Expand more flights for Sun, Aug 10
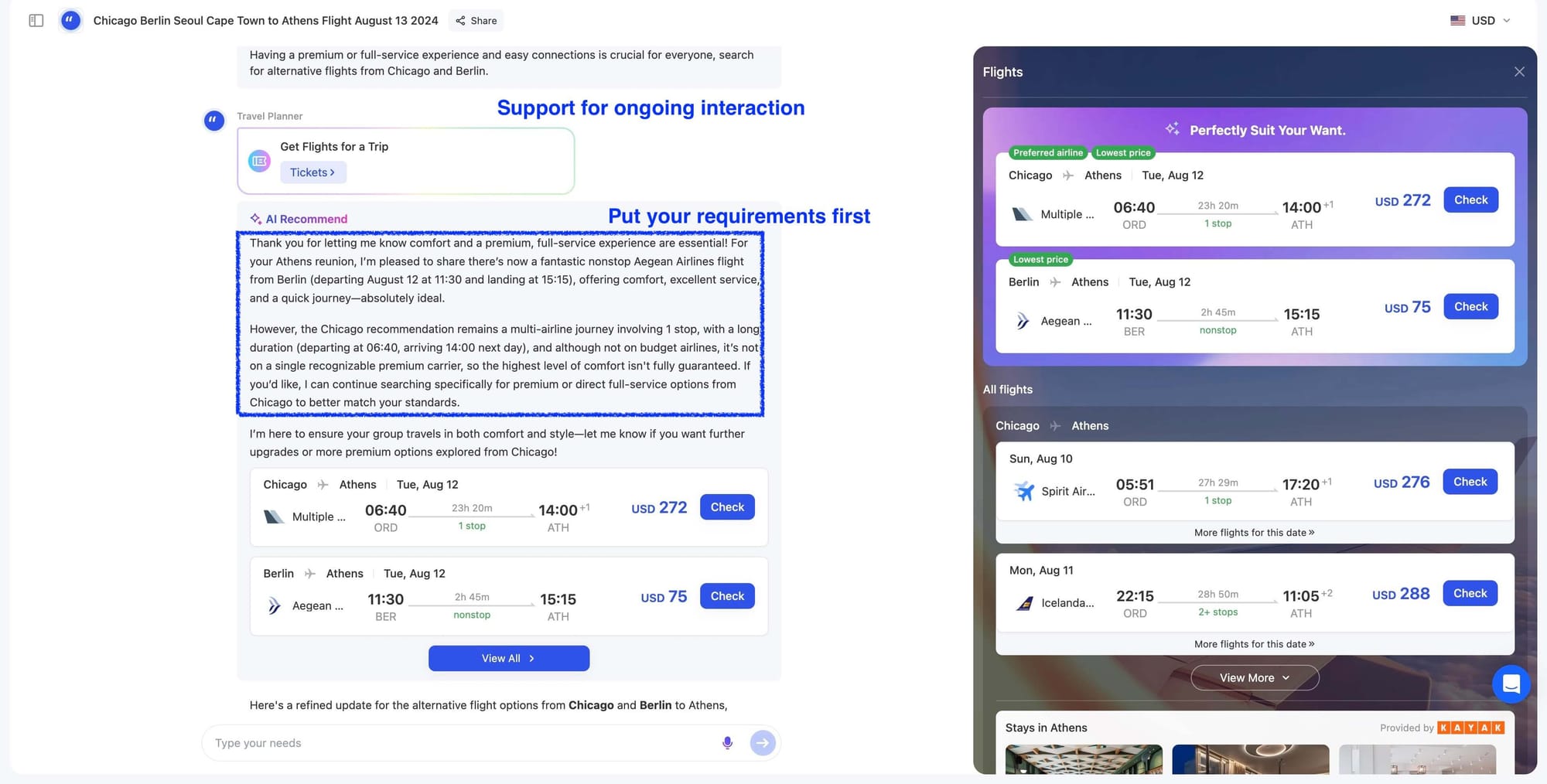Viewport: 1547px width, 784px height. click(x=1254, y=533)
